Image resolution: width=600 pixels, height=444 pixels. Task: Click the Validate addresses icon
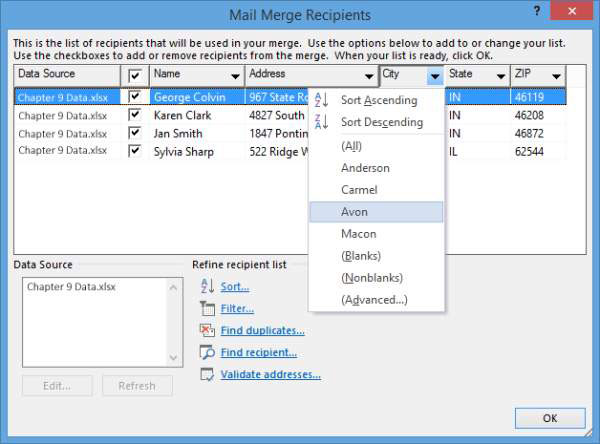207,374
